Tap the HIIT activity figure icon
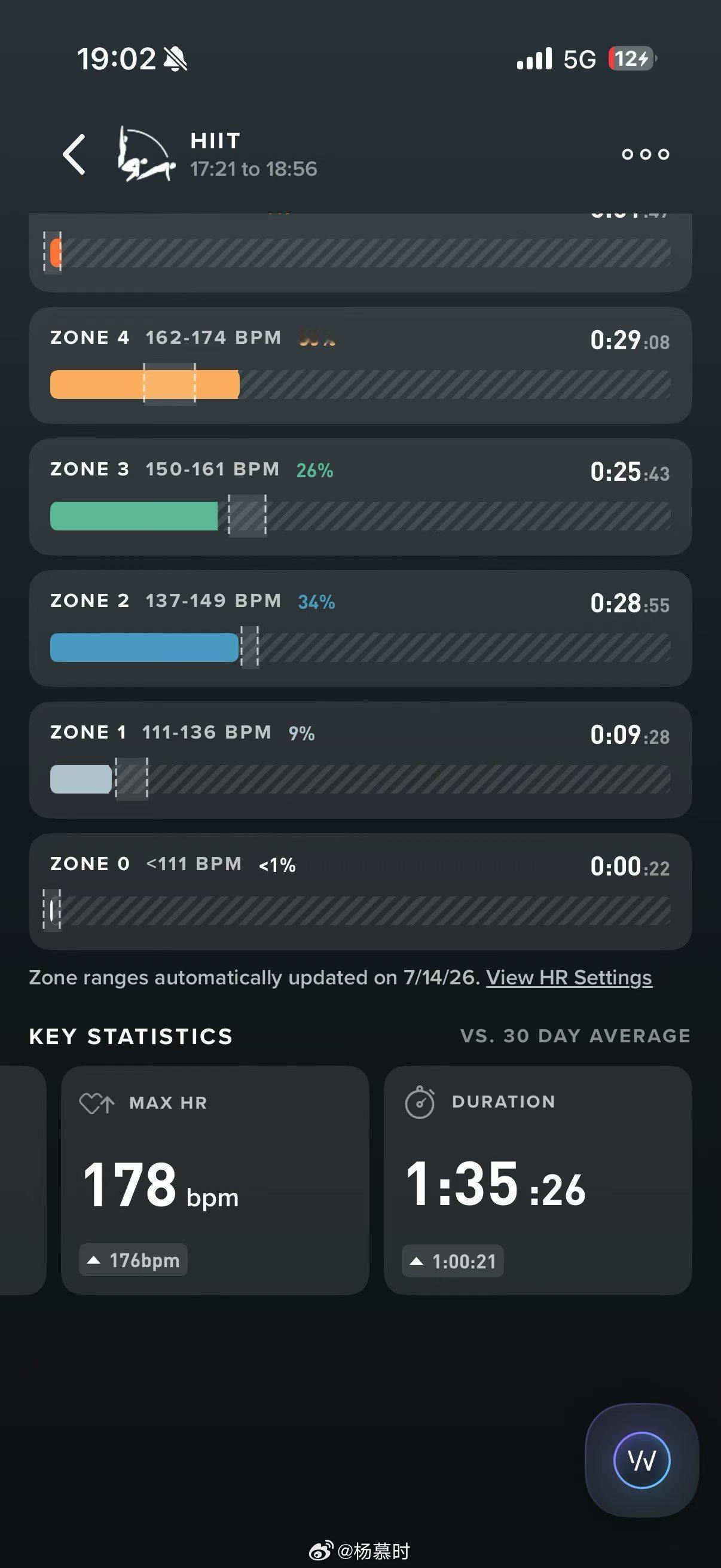The height and width of the screenshot is (1568, 721). pos(146,154)
